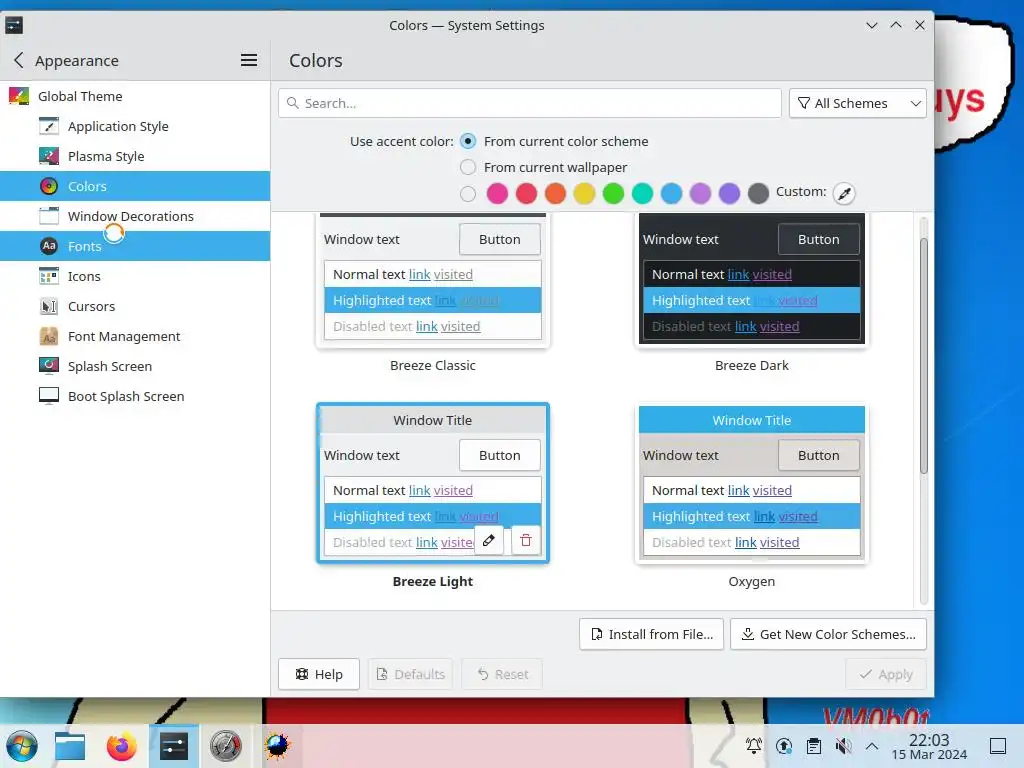Open the file manager from the taskbar
The image size is (1024, 768).
point(70,746)
